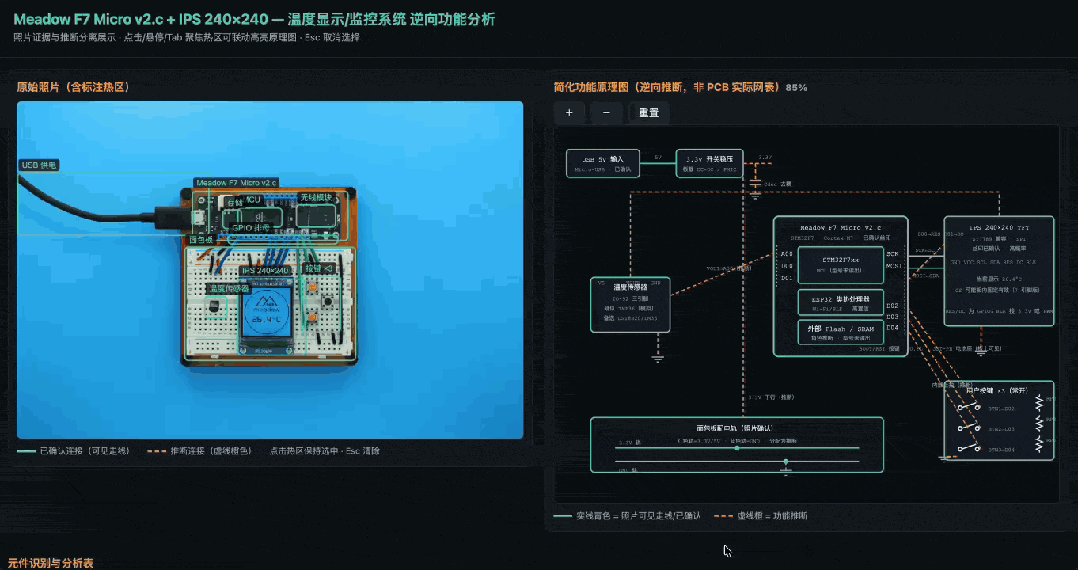
Task: Select the Meadow F7 Micro v2.c photo hotspot label
Action: 236,182
